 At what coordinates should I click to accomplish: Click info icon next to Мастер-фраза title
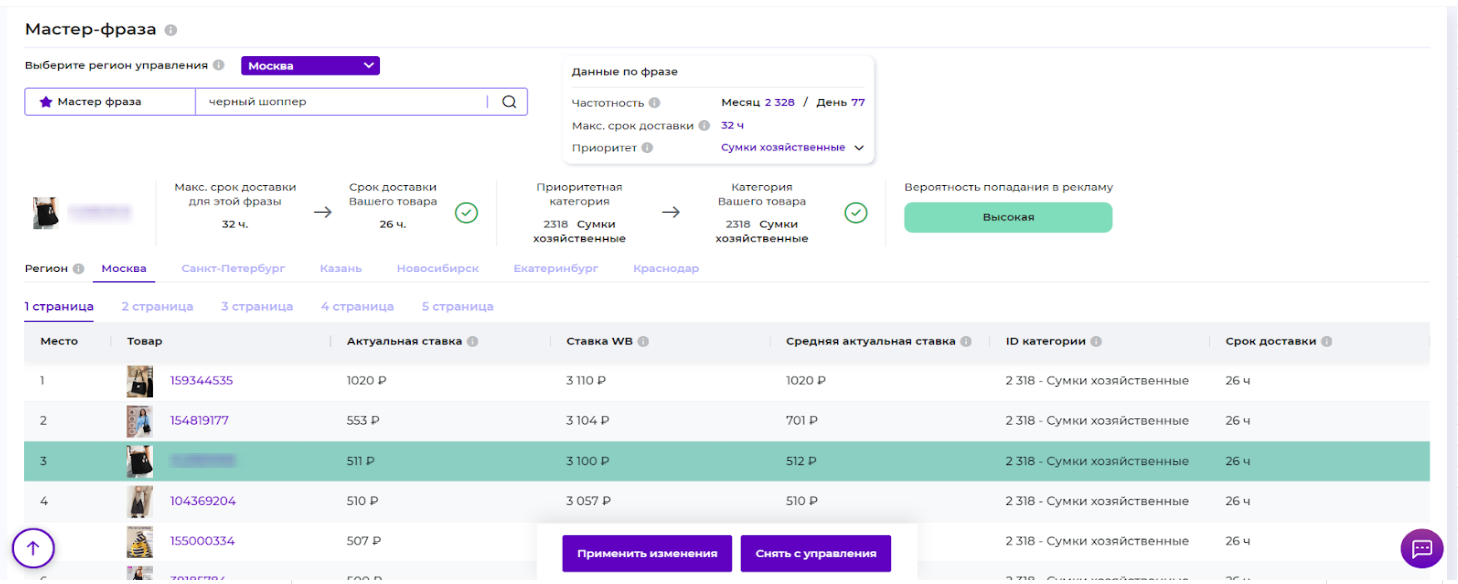(171, 30)
